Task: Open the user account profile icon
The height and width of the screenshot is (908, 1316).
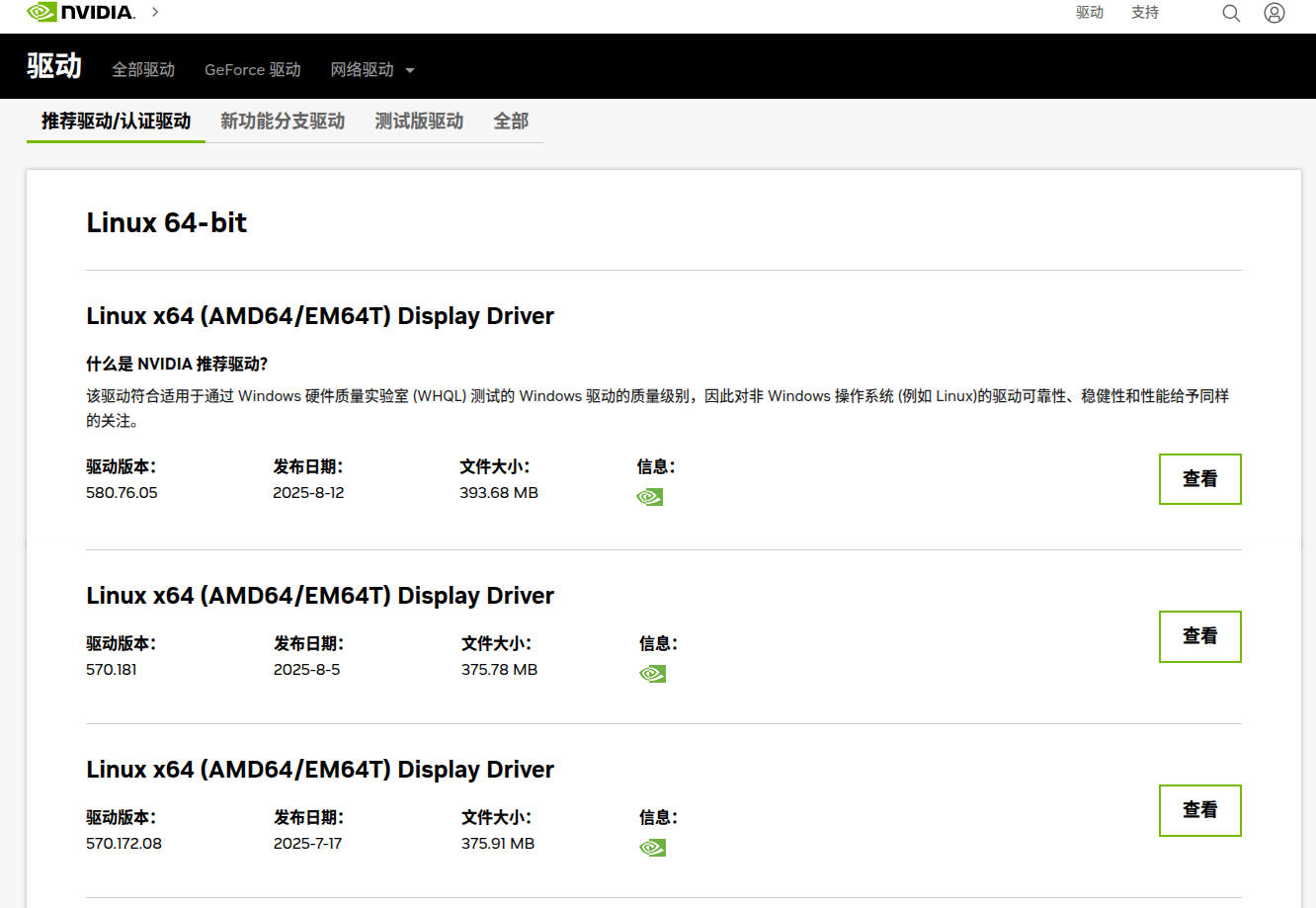Action: pyautogui.click(x=1275, y=13)
